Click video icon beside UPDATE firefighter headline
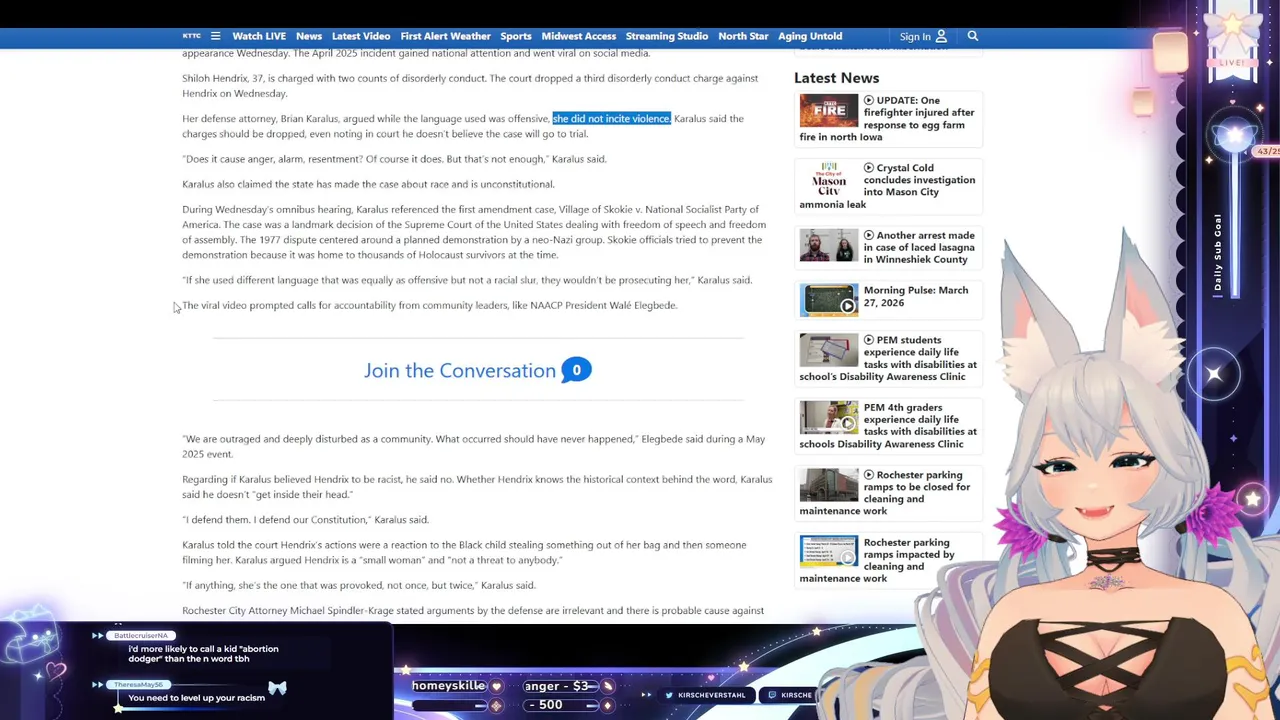This screenshot has height=720, width=1280. (x=869, y=100)
